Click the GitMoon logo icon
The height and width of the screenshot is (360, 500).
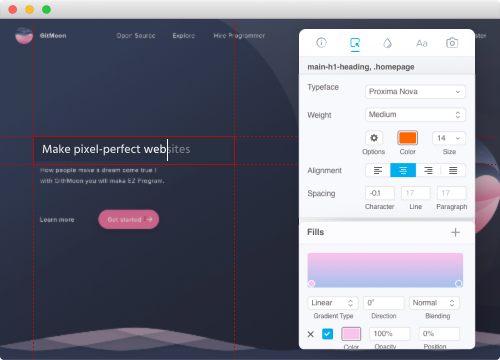[24, 35]
